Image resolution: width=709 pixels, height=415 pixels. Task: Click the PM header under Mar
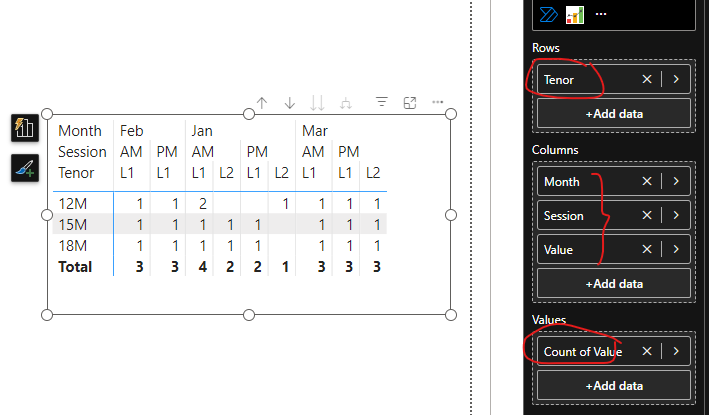(x=349, y=151)
